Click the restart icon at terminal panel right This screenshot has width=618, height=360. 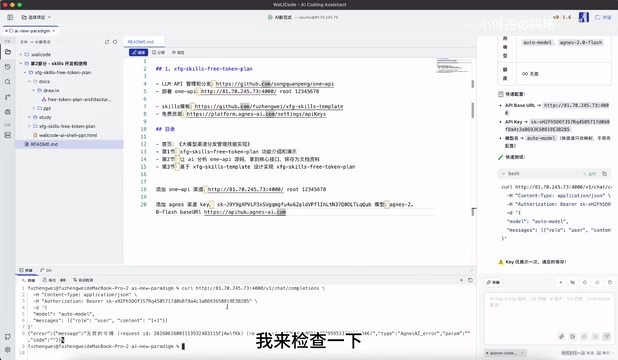point(470,280)
